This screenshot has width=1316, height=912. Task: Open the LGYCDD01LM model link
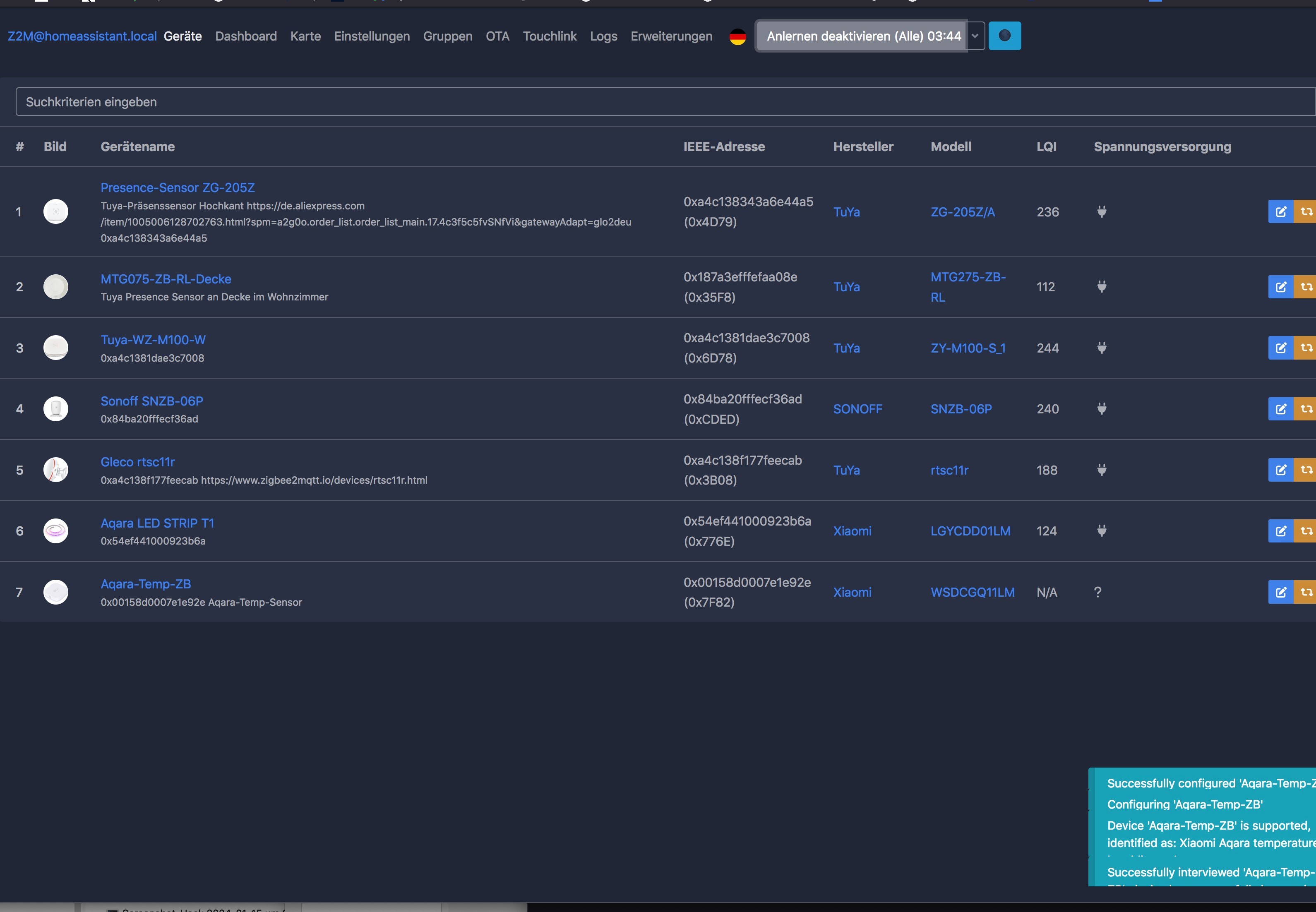tap(970, 531)
